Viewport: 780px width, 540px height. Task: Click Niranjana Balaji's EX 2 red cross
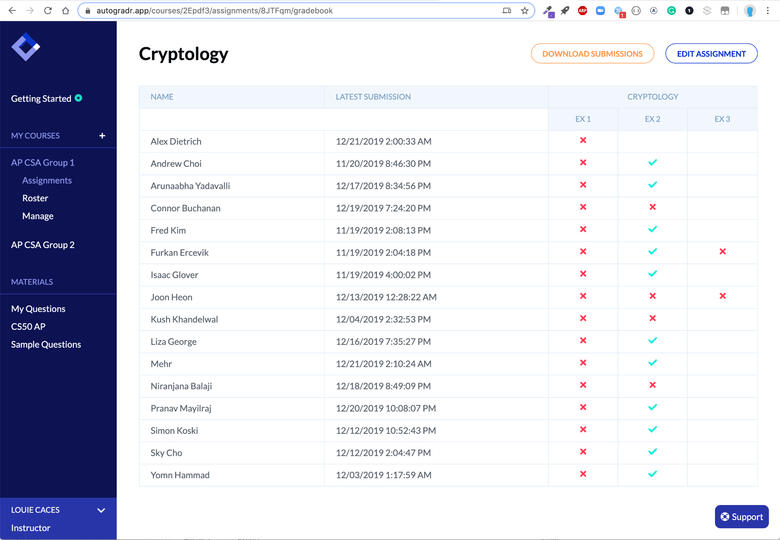(653, 385)
